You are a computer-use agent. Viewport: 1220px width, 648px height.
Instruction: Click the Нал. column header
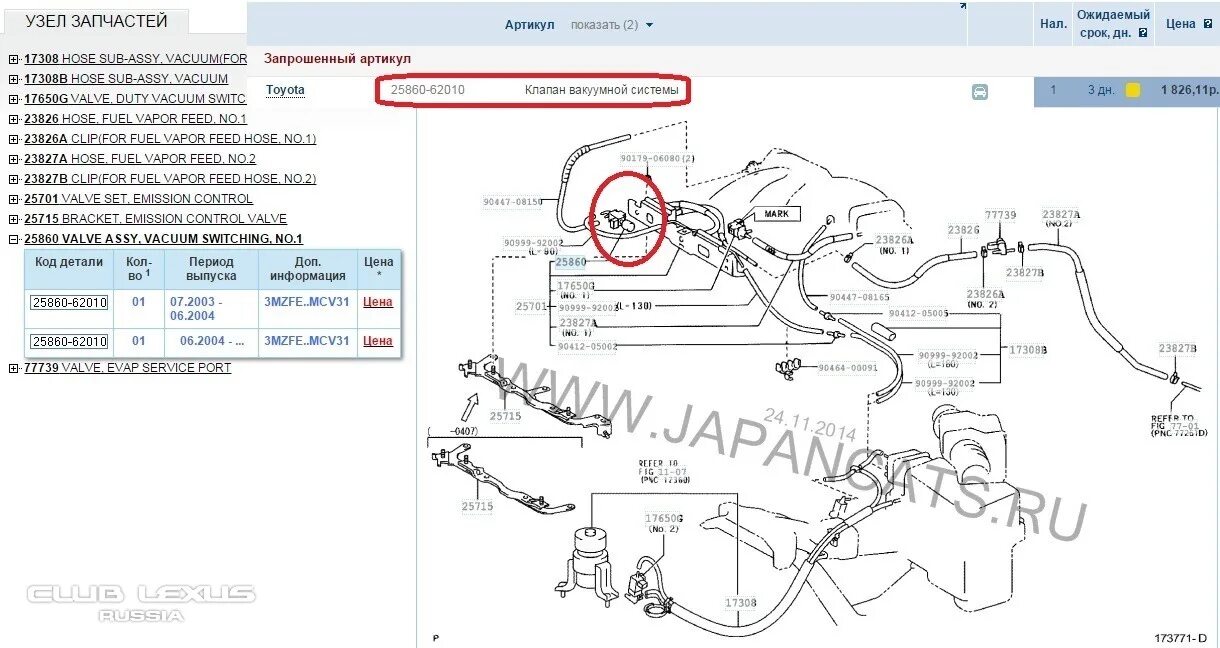pyautogui.click(x=1053, y=23)
